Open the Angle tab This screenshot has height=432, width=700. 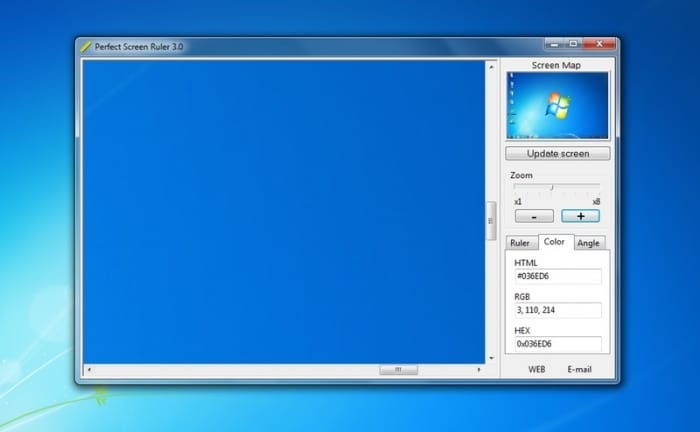(589, 243)
